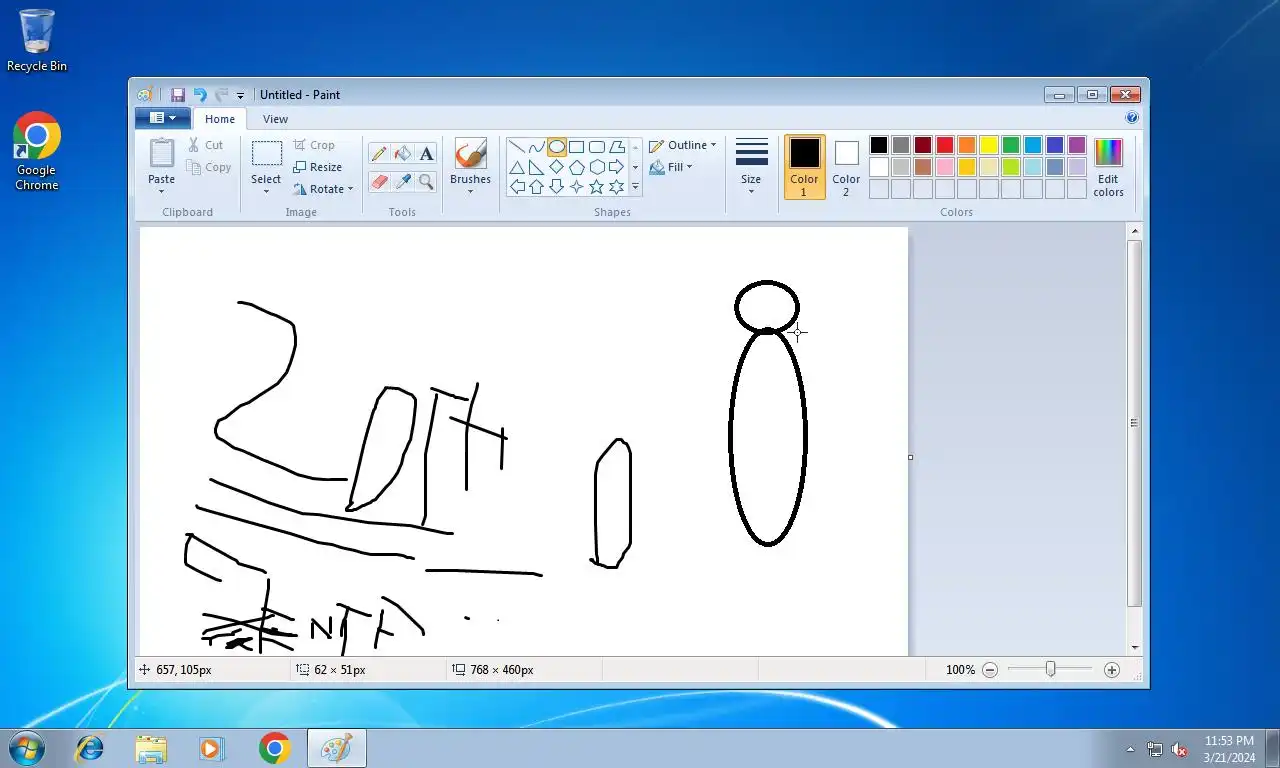Choose the Curve shape
The width and height of the screenshot is (1280, 768).
click(x=537, y=147)
